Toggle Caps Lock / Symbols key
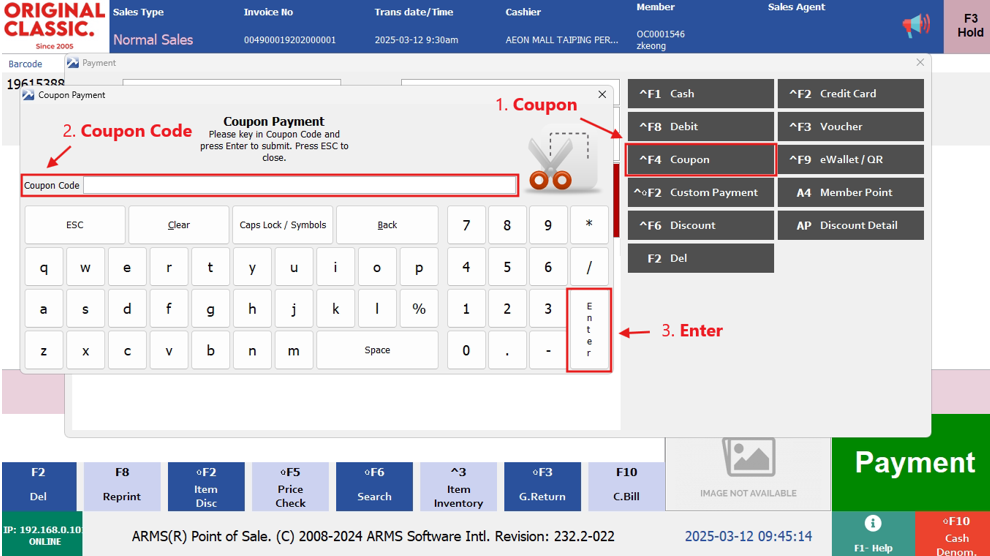The width and height of the screenshot is (990, 556). pos(283,225)
